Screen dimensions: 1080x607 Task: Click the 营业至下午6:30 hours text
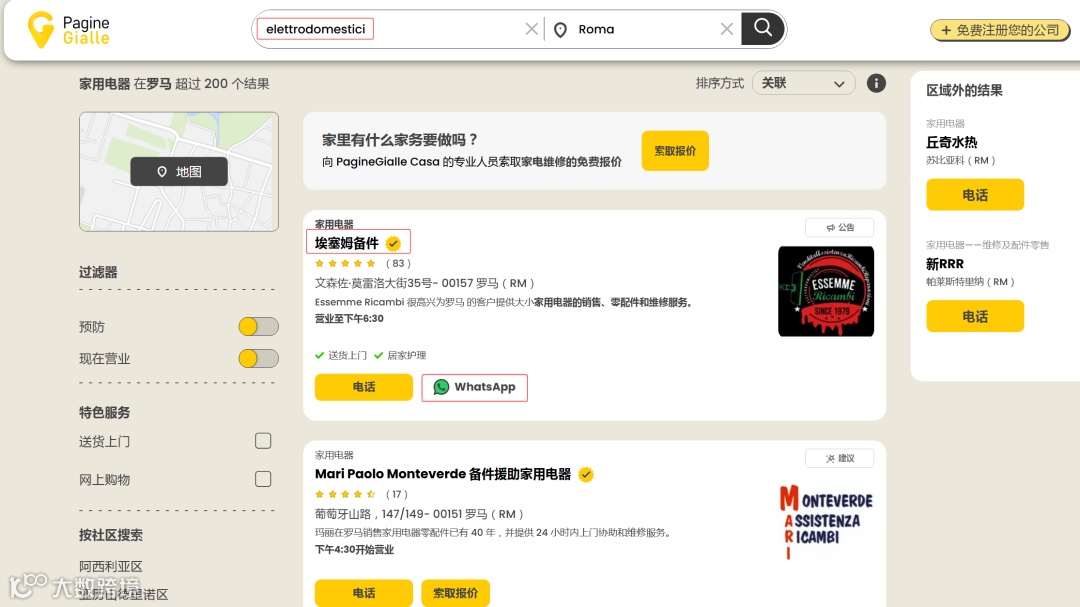coord(349,318)
